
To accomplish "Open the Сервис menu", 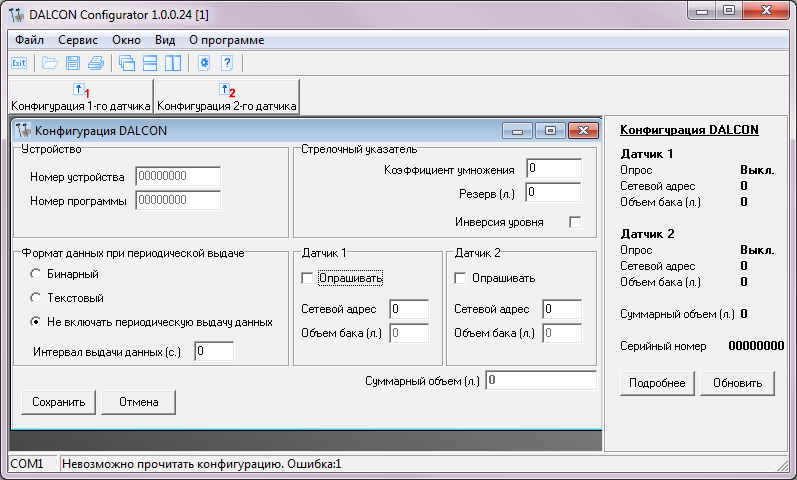I will [x=78, y=40].
